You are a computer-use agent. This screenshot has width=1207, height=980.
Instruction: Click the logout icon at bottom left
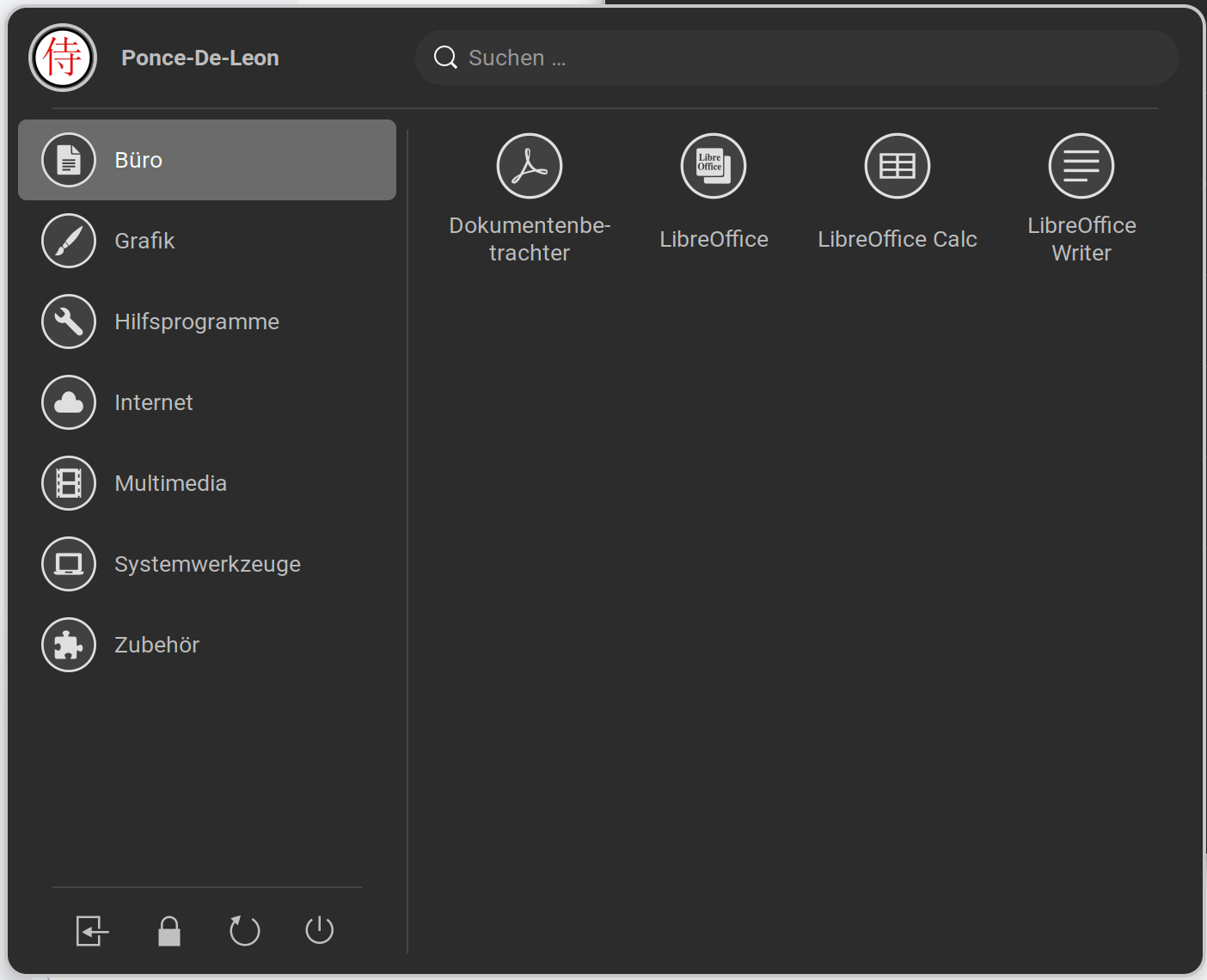(x=92, y=930)
